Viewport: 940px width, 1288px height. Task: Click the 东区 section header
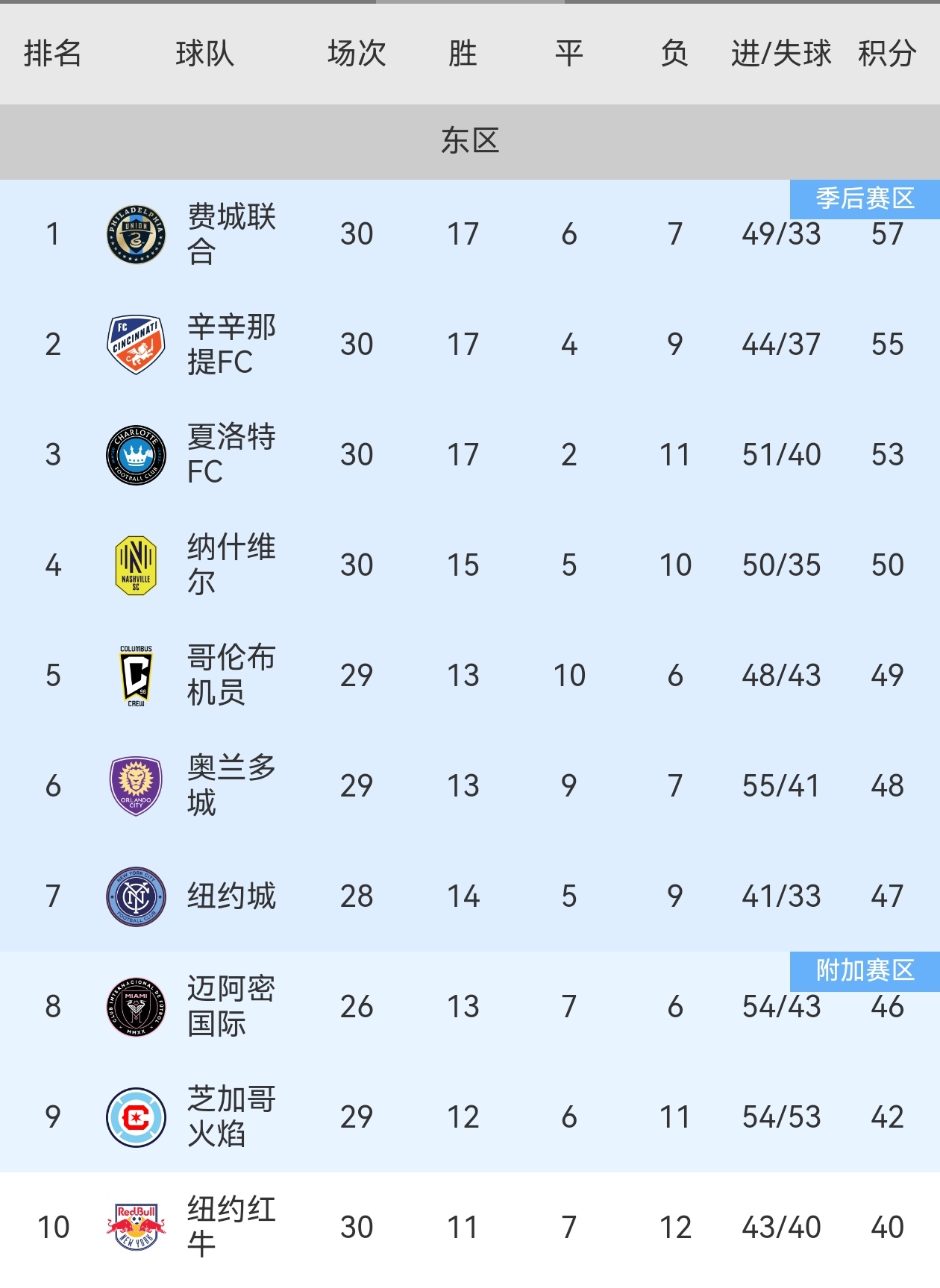pyautogui.click(x=470, y=141)
